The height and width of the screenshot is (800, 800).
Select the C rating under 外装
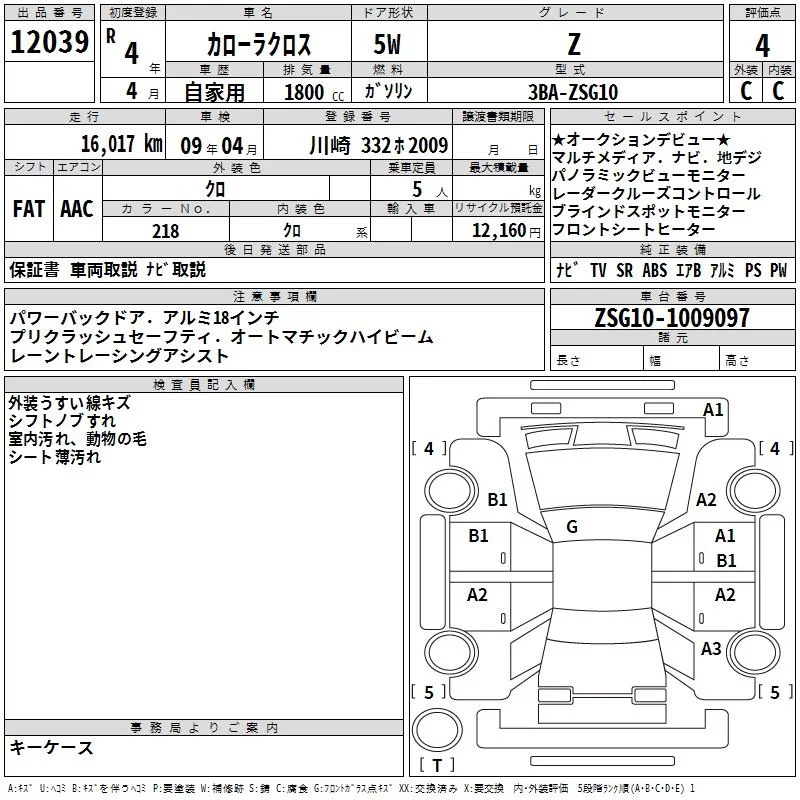746,91
